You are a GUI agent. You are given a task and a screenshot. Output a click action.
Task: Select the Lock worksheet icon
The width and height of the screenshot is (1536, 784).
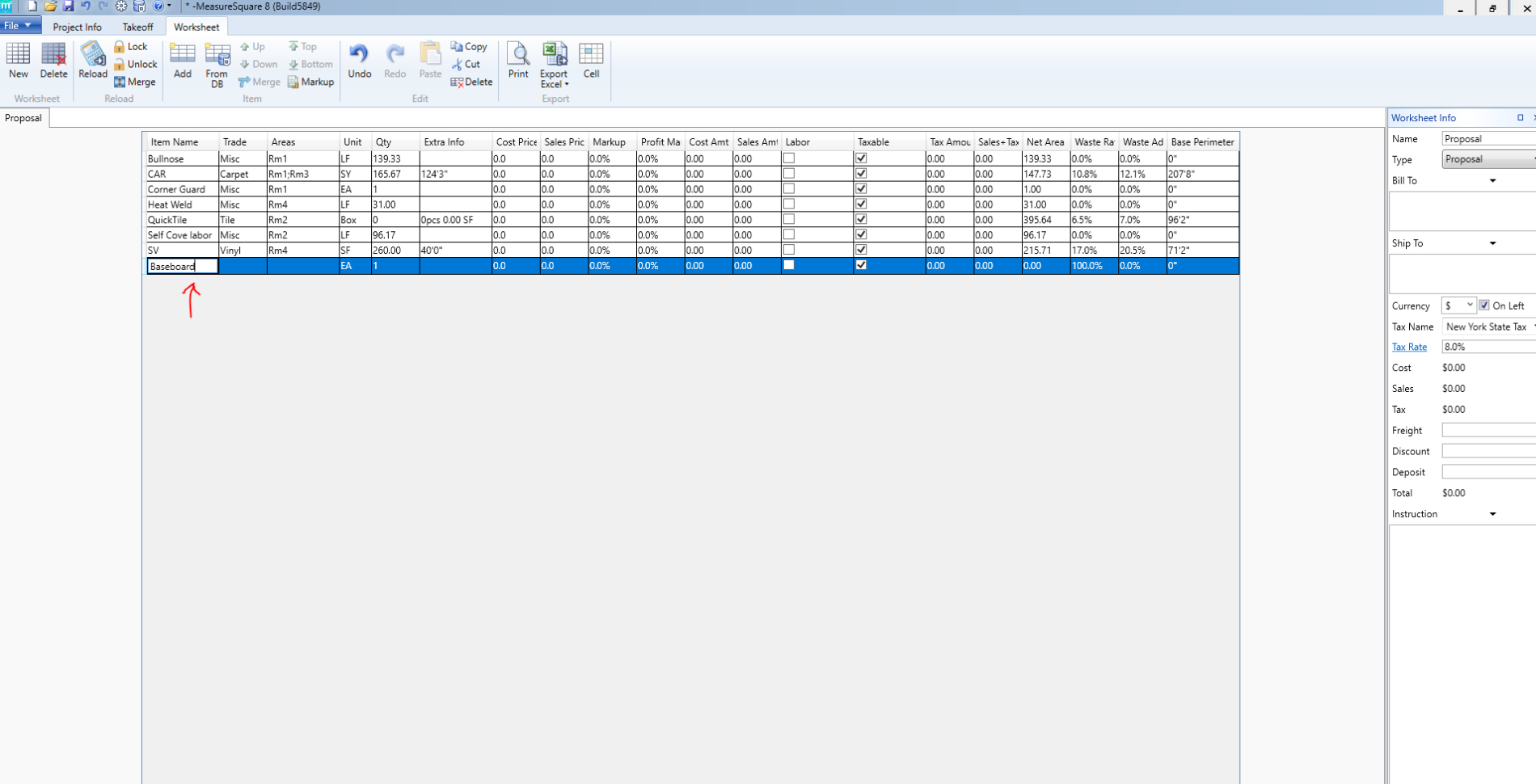click(132, 46)
